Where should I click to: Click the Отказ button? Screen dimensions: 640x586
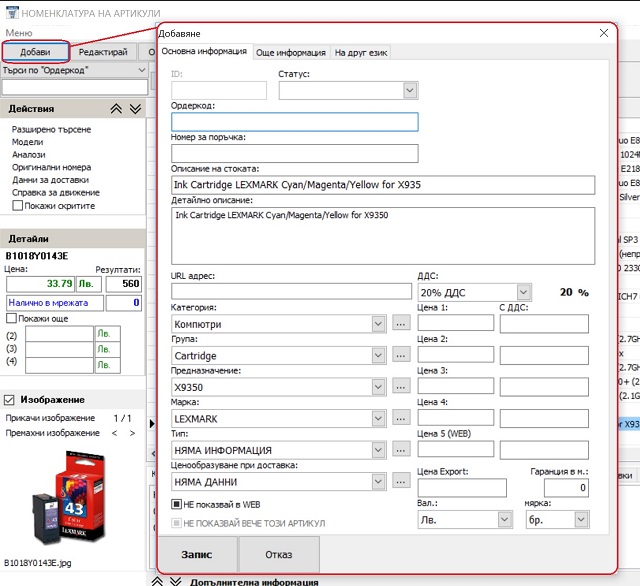279,555
